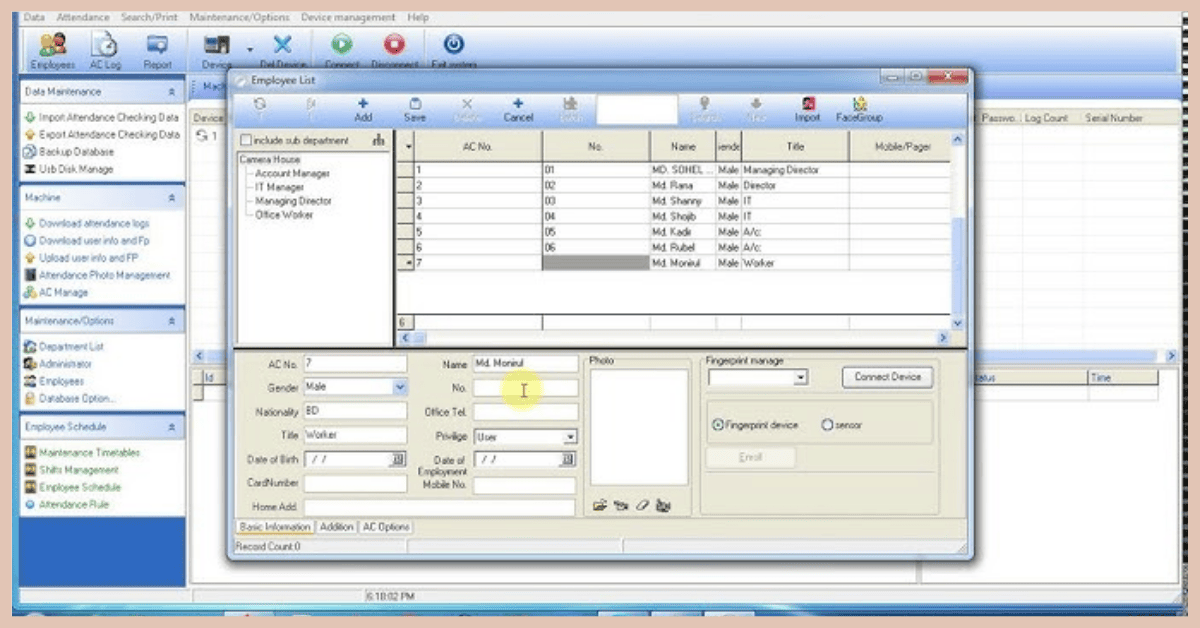
Task: Click the Connect Device button
Action: 887,377
